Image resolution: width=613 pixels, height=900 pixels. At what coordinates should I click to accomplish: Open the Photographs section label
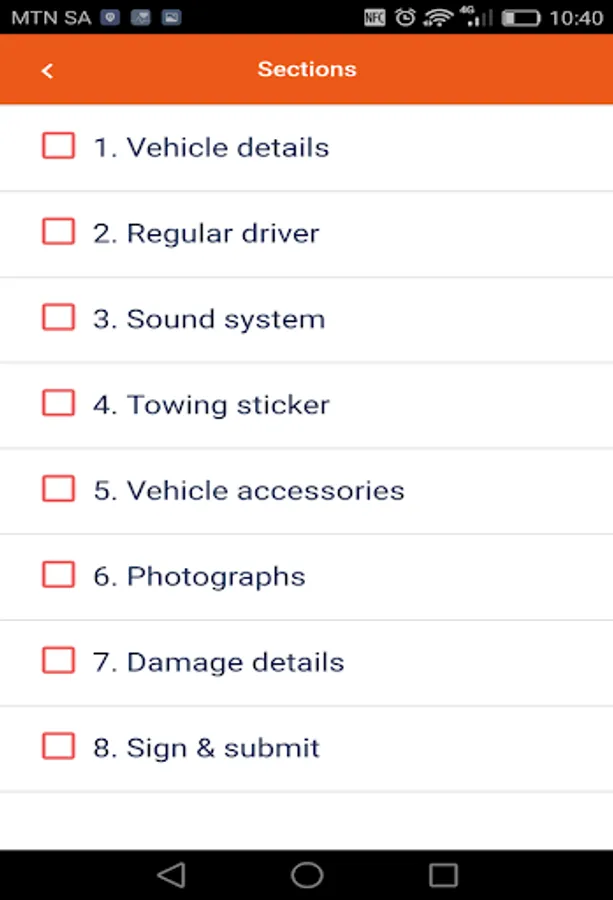tap(215, 577)
